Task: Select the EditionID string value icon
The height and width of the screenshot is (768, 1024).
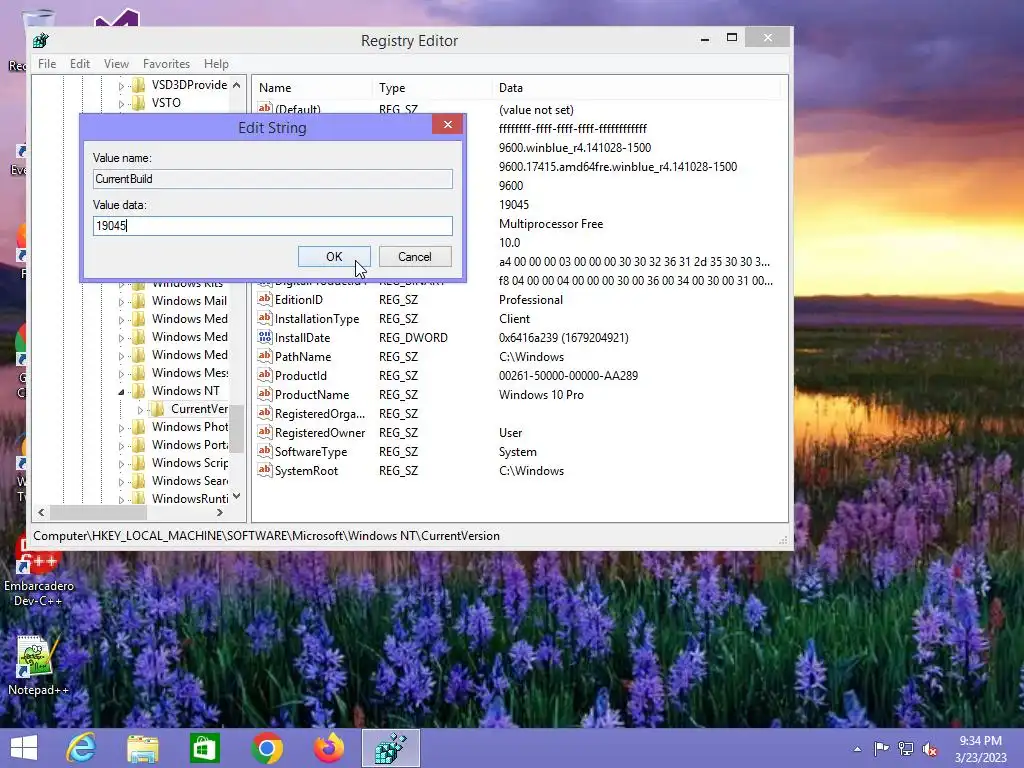Action: [264, 300]
